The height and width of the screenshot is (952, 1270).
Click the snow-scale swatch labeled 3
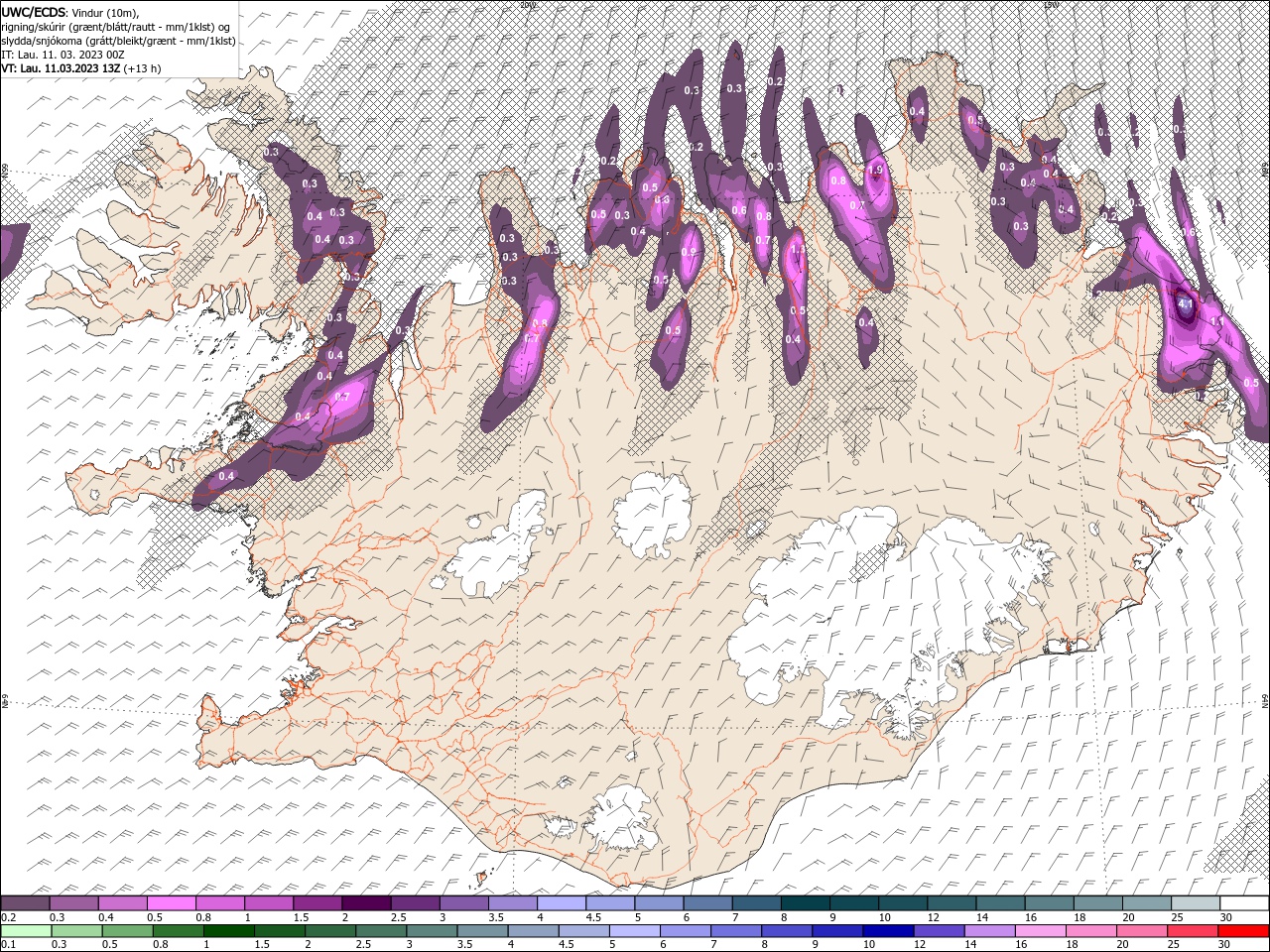tap(463, 903)
